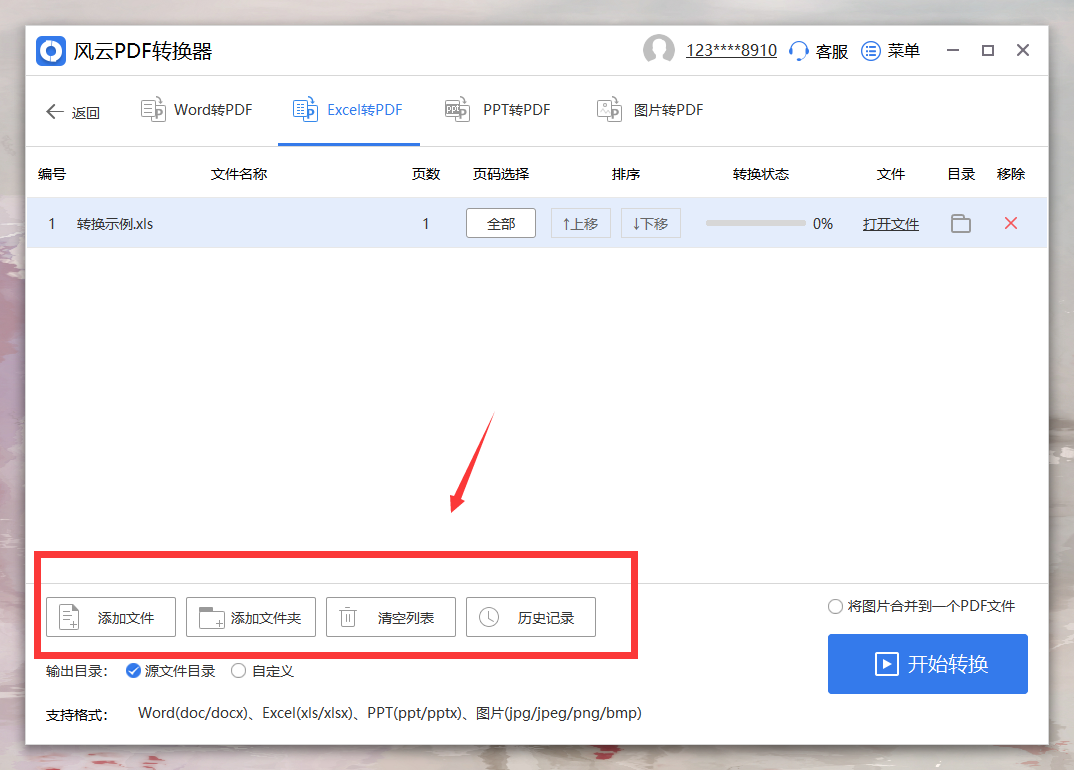Switch to PPT转PDF tab
Viewport: 1074px width, 770px height.
pos(498,110)
